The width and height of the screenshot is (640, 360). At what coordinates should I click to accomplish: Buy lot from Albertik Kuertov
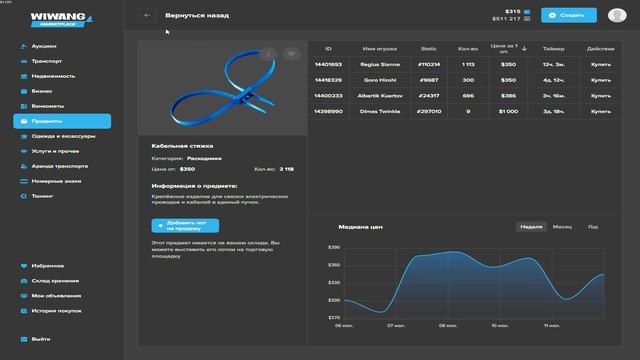coord(601,96)
